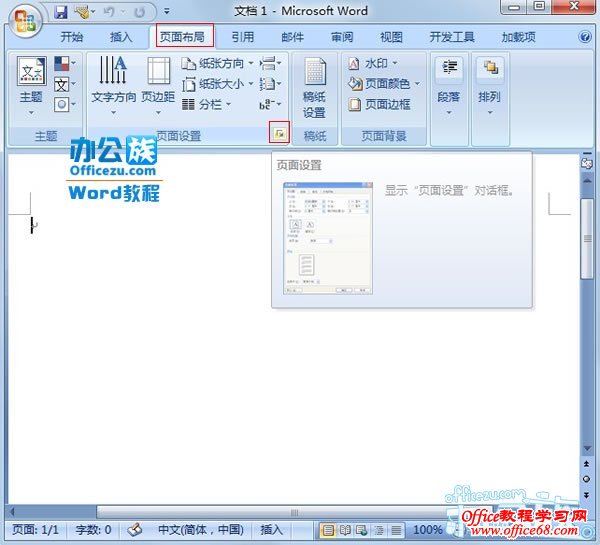Select the 开发工具 tab
The height and width of the screenshot is (545, 600).
point(452,37)
